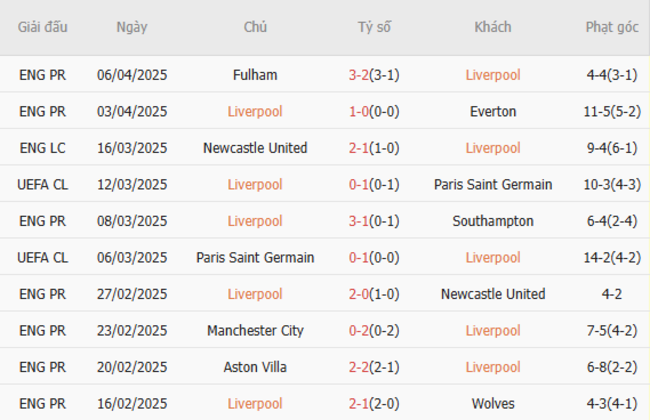Click Paris Saint Germain in the 06/03/2025 row
650x420 pixels.
[x=255, y=258]
